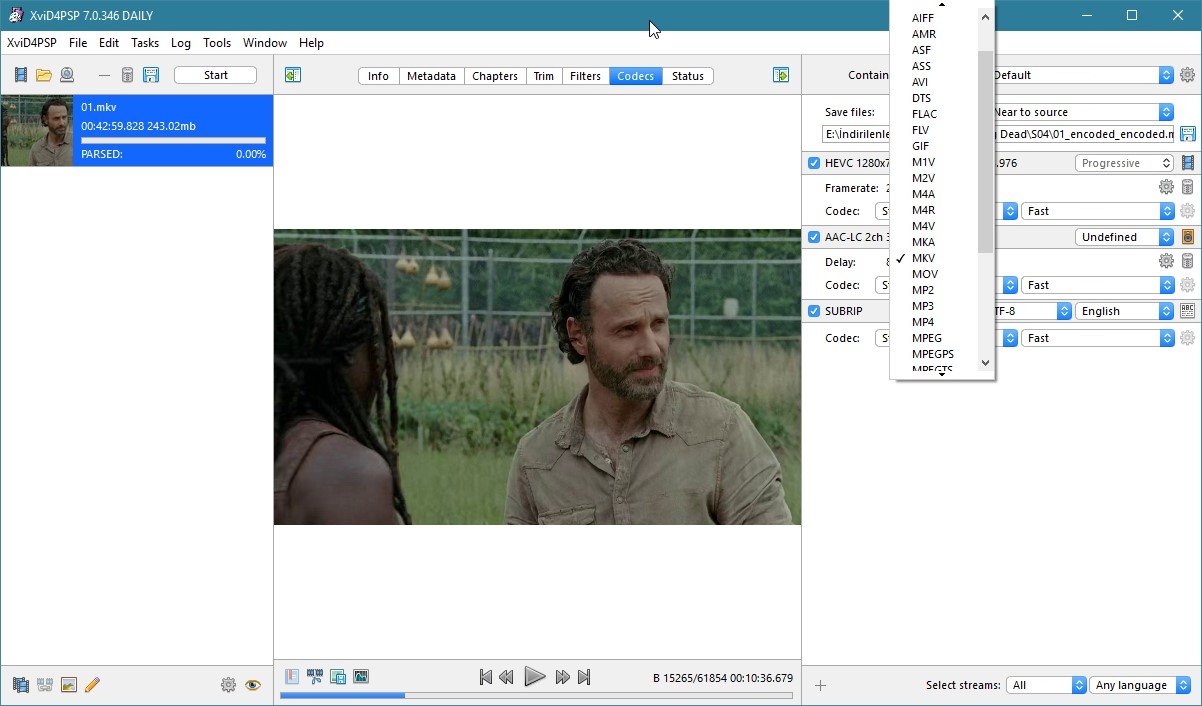Image resolution: width=1202 pixels, height=706 pixels.
Task: Click the Trim tab button
Action: tap(544, 76)
